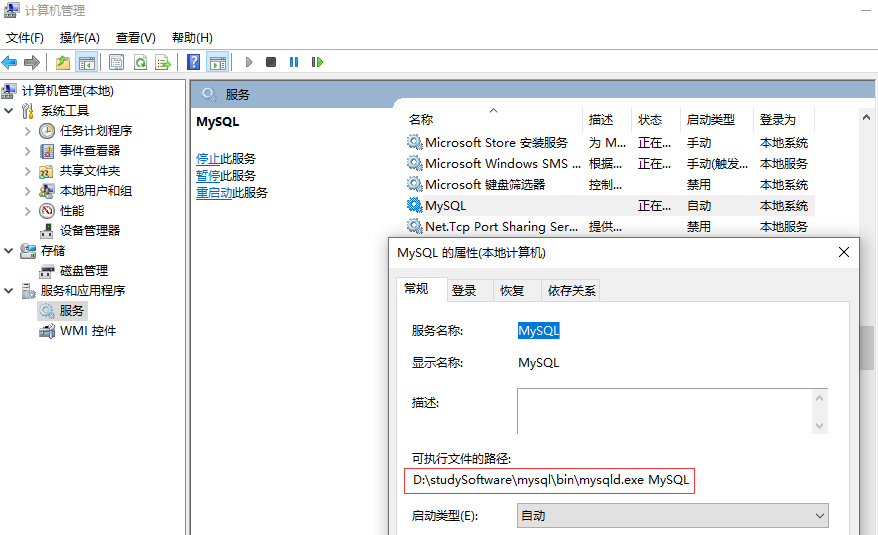Viewport: 878px width, 535px height.
Task: Click the Forward arrow toolbar icon
Action: tap(32, 62)
